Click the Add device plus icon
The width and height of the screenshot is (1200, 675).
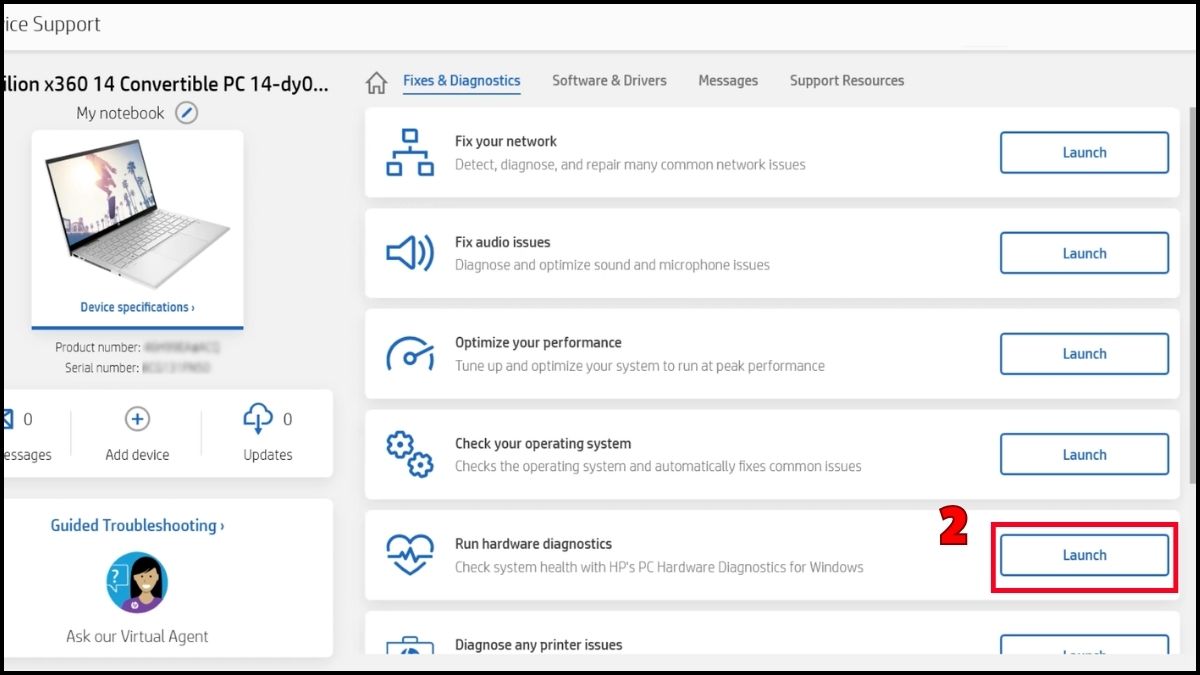pos(137,419)
